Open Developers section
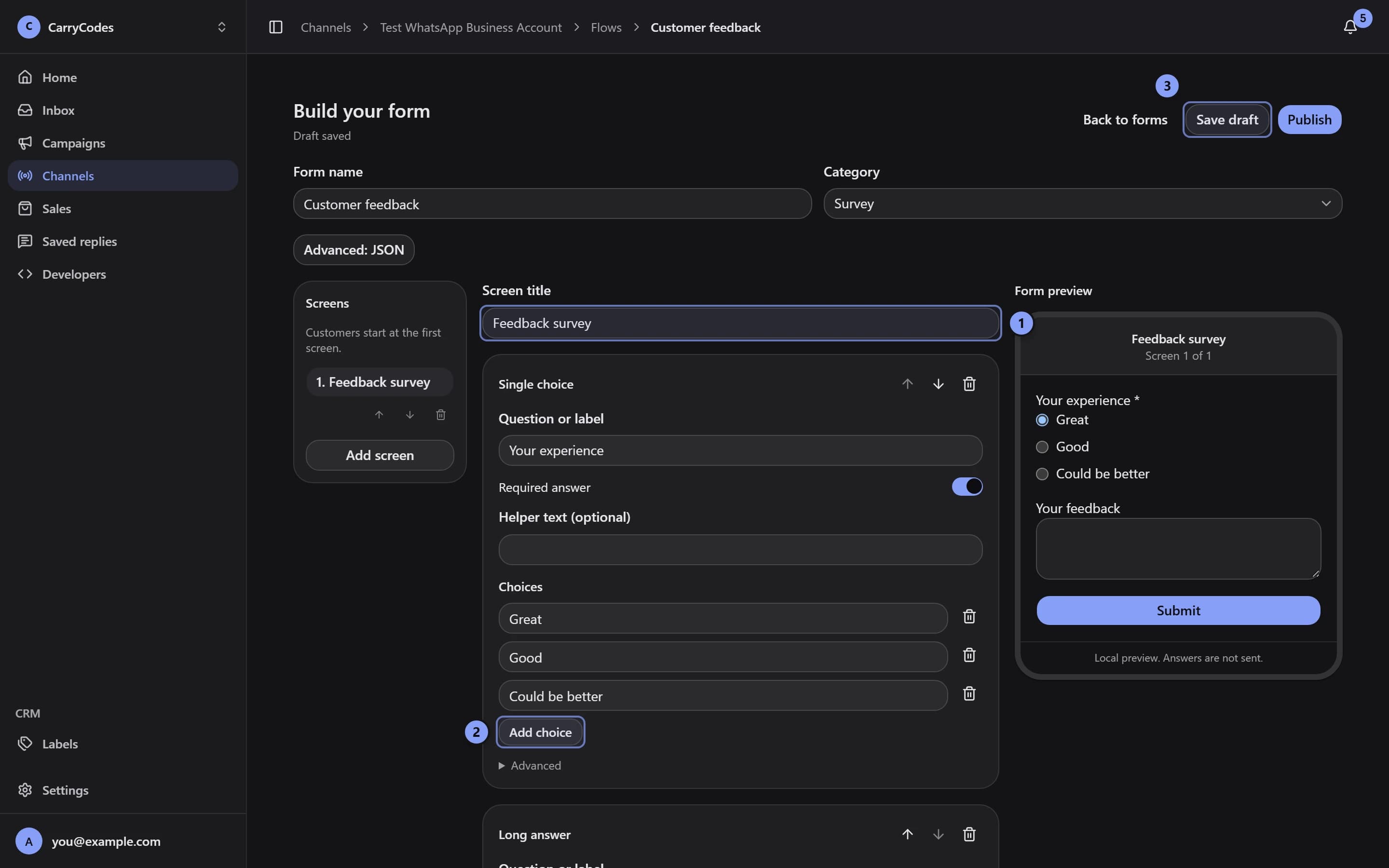 click(123, 274)
